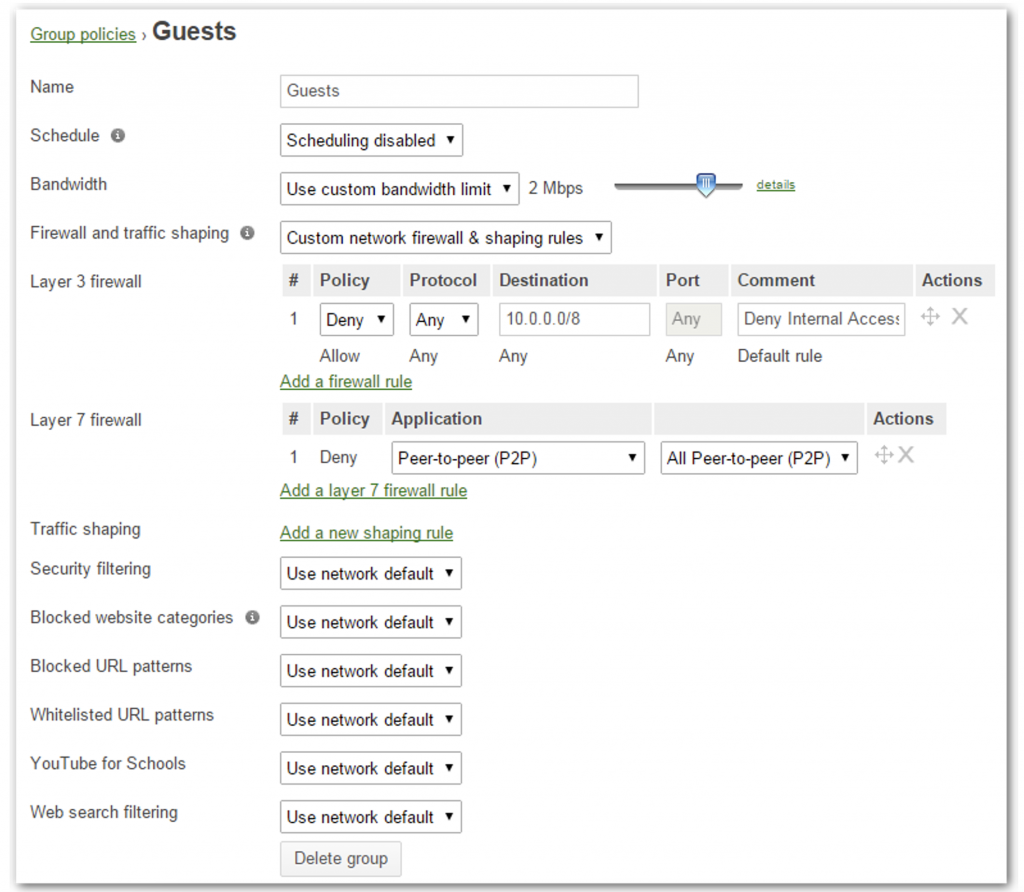
Task: Click move handle of Layer 3 firewall rule
Action: tap(930, 317)
